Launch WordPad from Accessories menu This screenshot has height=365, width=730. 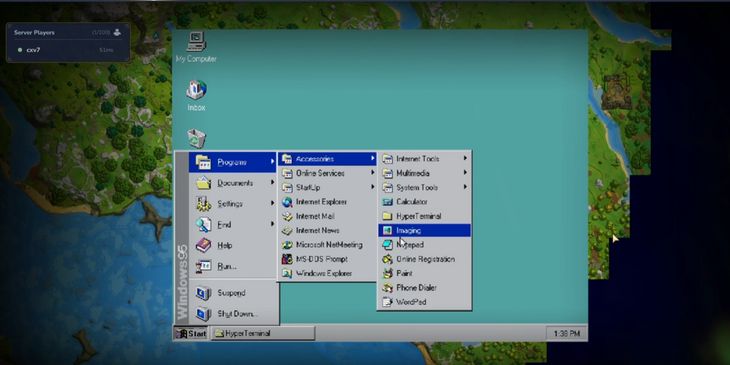coord(425,302)
